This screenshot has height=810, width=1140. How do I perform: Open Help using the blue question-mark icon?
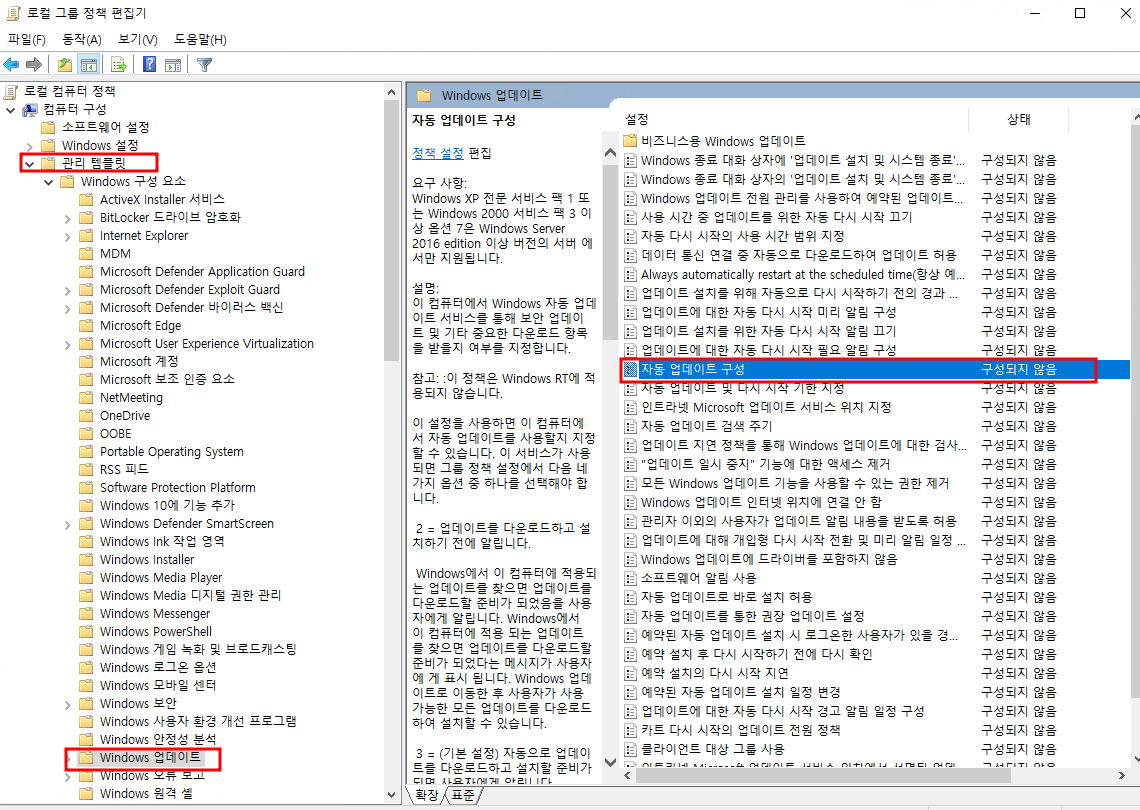(149, 65)
